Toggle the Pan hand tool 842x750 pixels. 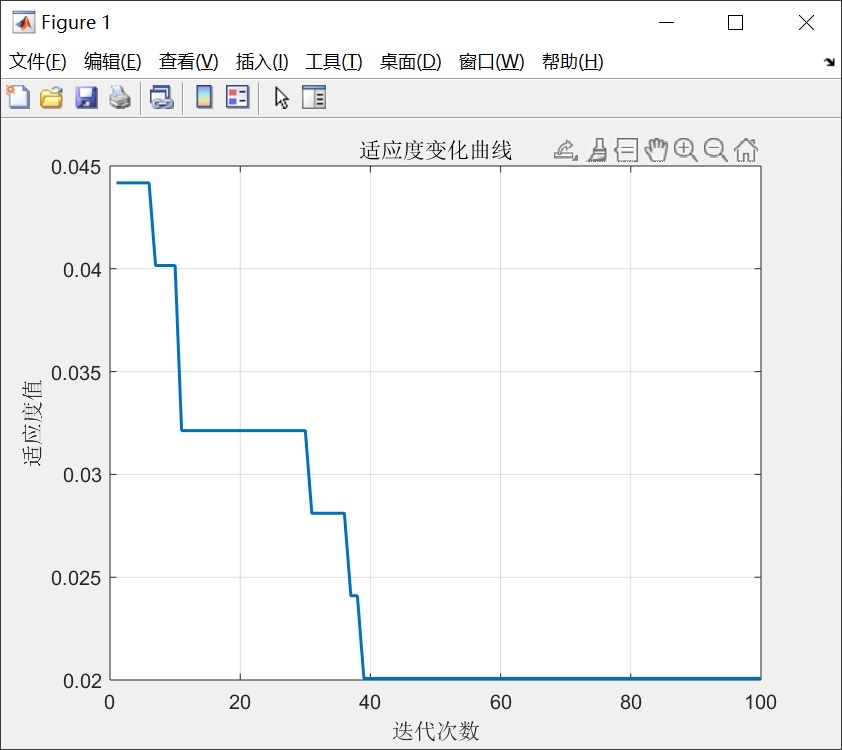point(656,150)
